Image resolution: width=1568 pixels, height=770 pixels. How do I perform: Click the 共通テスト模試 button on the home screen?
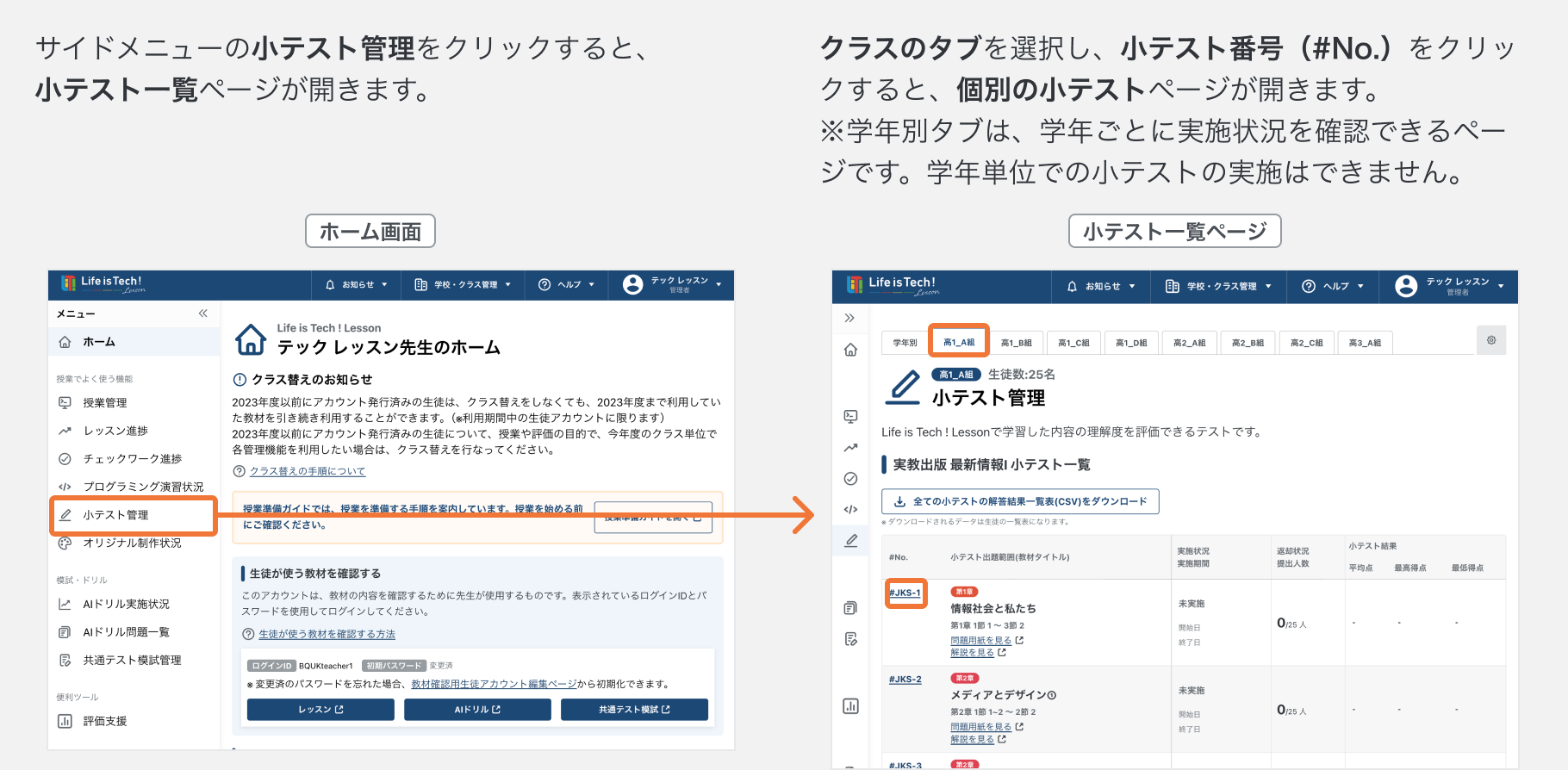tap(634, 710)
